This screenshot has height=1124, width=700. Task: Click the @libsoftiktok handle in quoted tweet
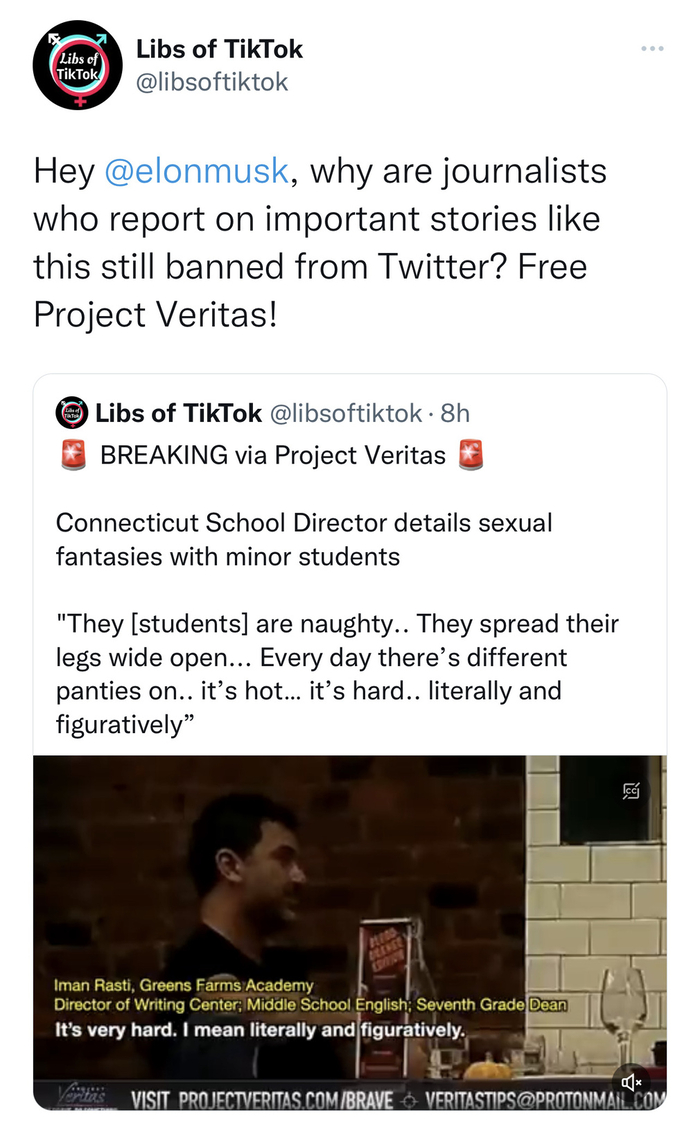(x=346, y=412)
